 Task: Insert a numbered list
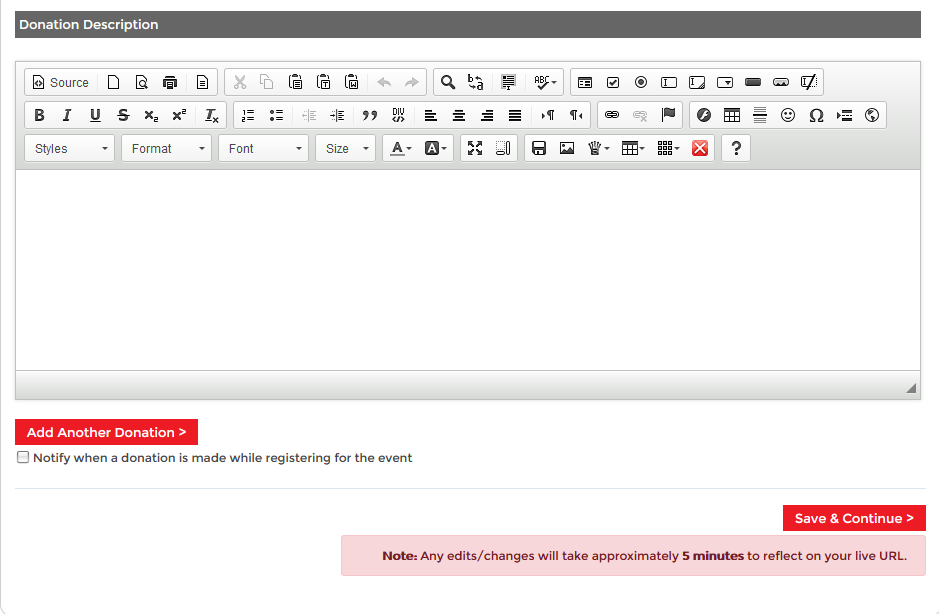point(248,115)
